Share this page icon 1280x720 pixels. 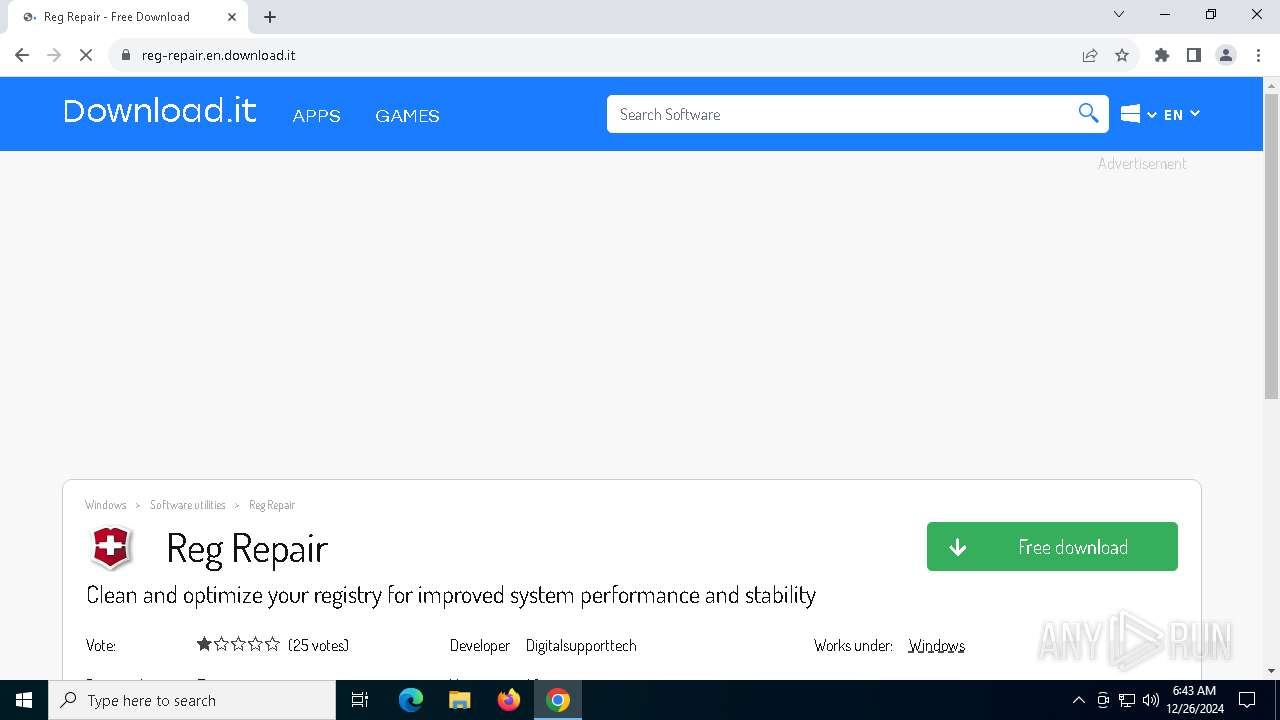pyautogui.click(x=1090, y=55)
